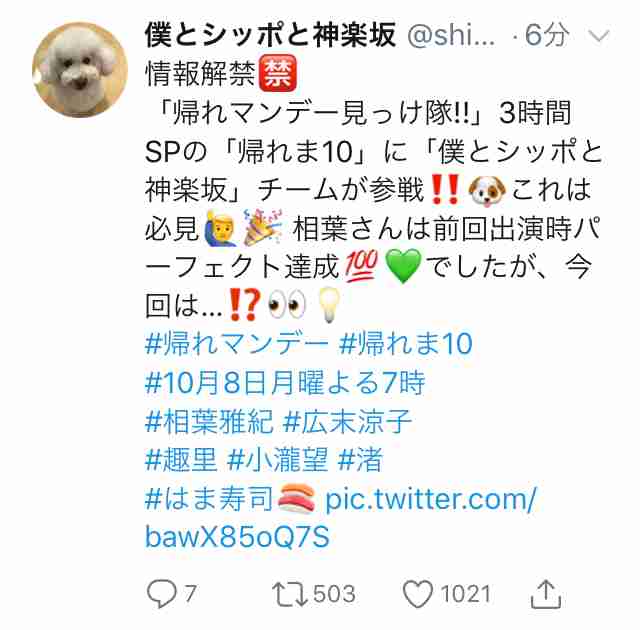Screen dimensions: 640x630
Task: Open the share tweet icon
Action: [x=546, y=594]
